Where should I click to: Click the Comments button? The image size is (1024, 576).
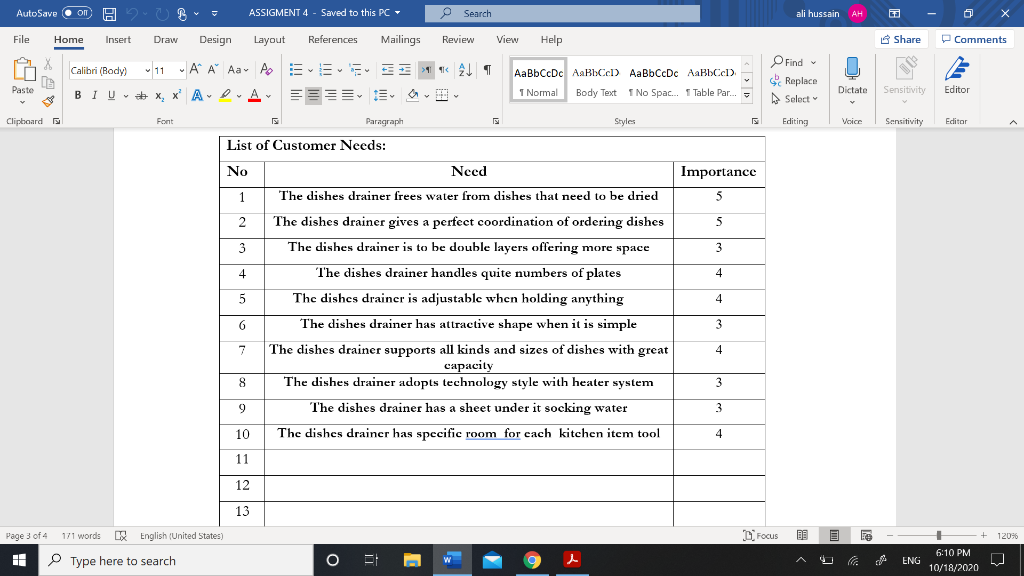(974, 40)
